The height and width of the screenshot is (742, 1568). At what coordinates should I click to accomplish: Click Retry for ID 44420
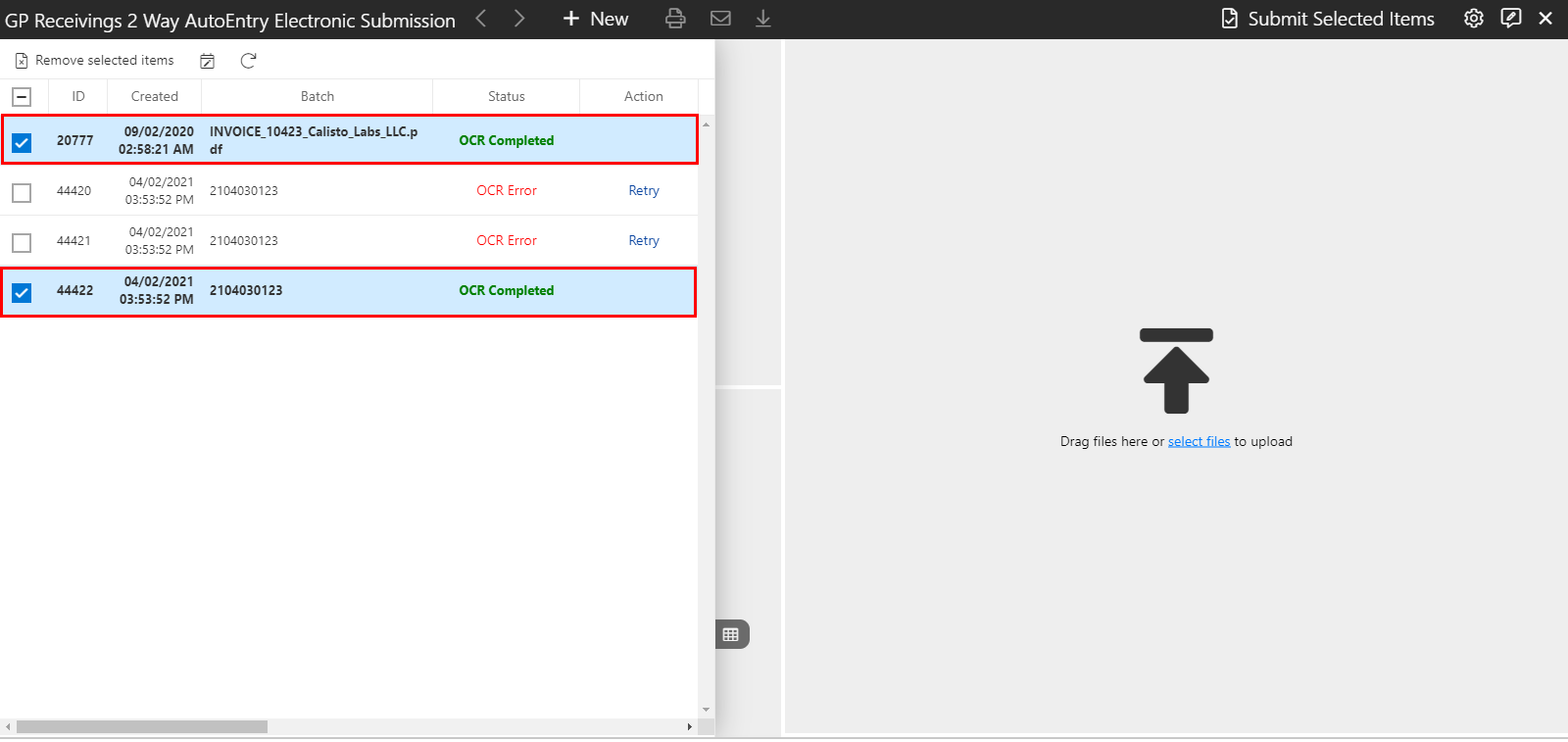tap(644, 190)
